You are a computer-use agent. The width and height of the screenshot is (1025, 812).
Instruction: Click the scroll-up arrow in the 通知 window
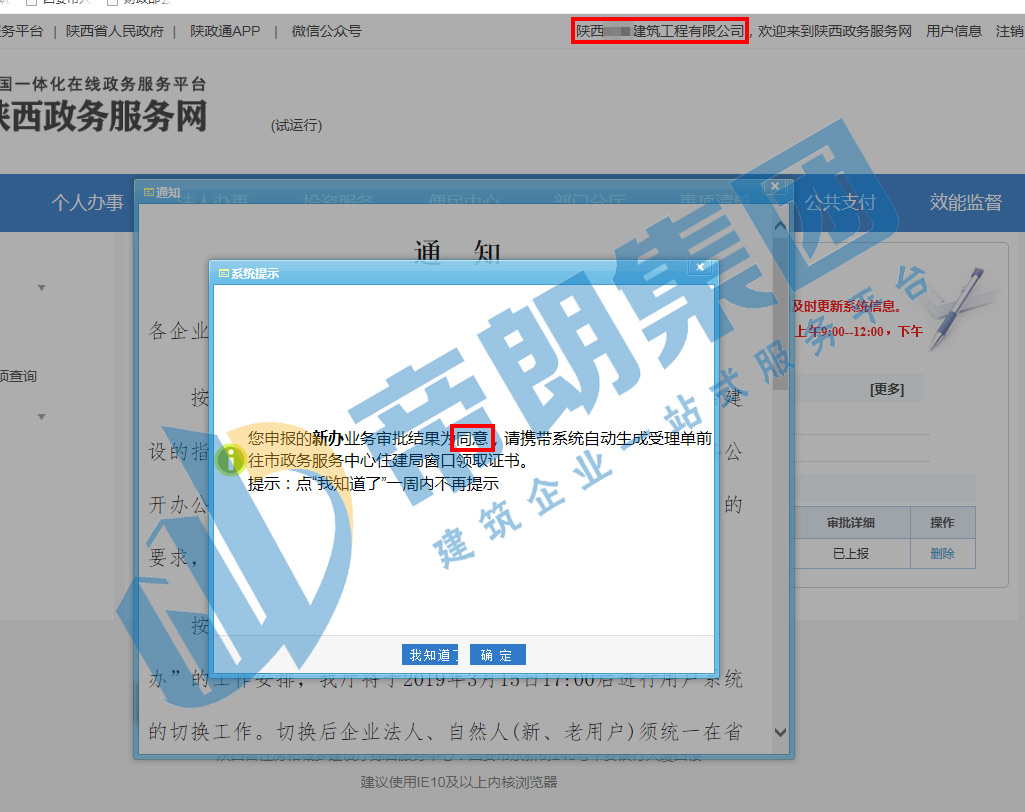click(x=780, y=226)
